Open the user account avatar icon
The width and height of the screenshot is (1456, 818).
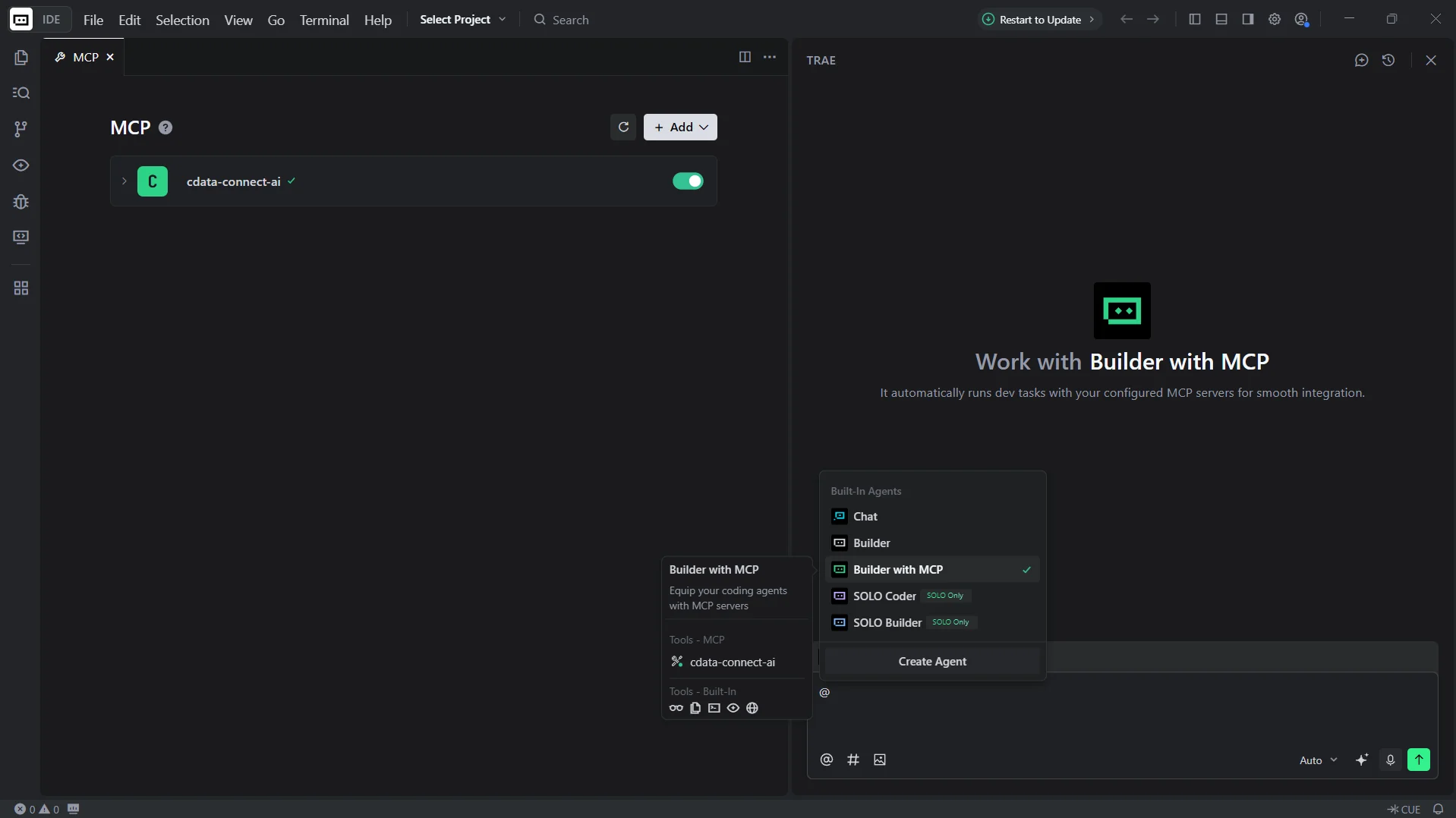[x=1302, y=20]
